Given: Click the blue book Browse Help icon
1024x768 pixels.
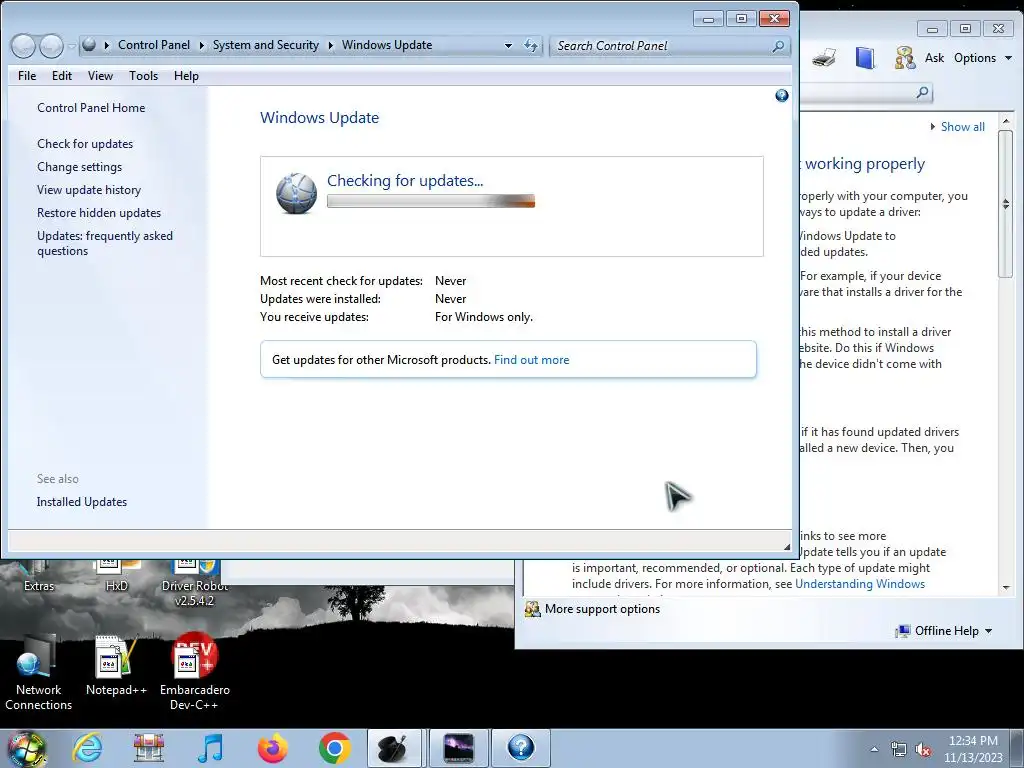Looking at the screenshot, I should pos(865,57).
